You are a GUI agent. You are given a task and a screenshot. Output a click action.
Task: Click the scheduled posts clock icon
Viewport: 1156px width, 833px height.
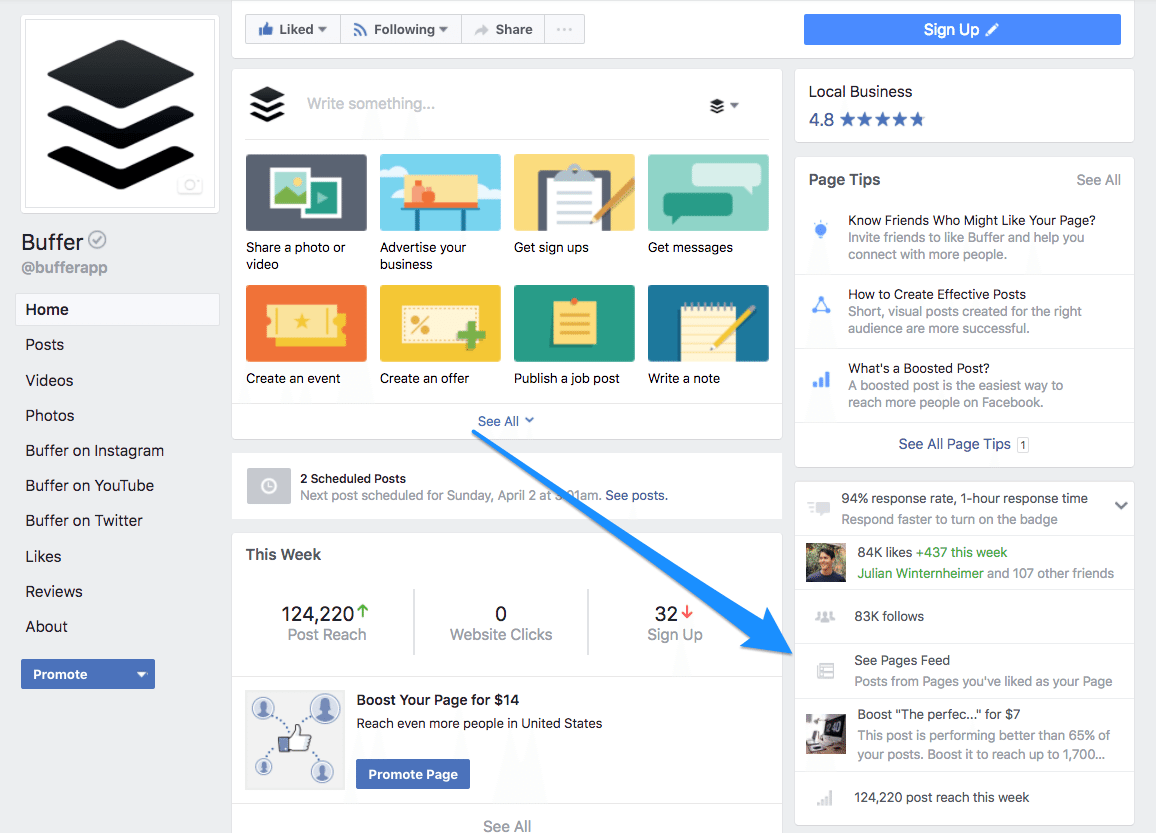268,486
